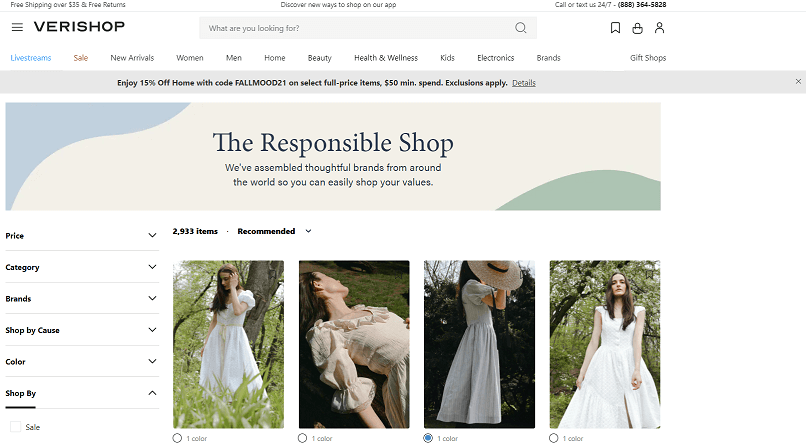Bookmark the fourth product image
The width and height of the screenshot is (806, 447).
pyautogui.click(x=650, y=273)
